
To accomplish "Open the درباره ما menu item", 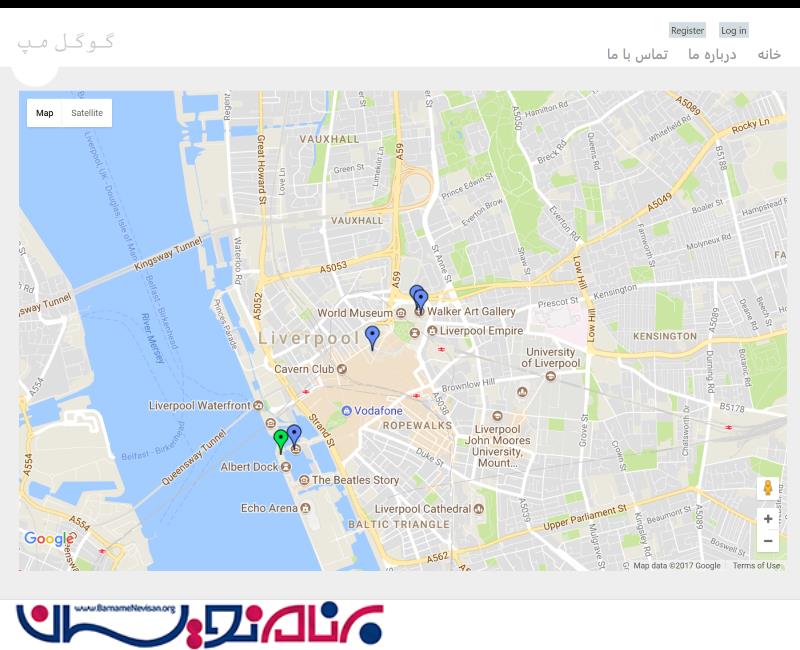I will pos(712,54).
